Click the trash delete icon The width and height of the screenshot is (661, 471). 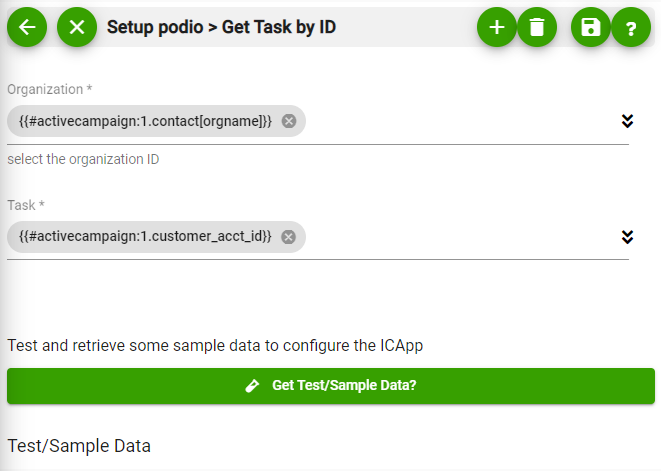click(537, 27)
